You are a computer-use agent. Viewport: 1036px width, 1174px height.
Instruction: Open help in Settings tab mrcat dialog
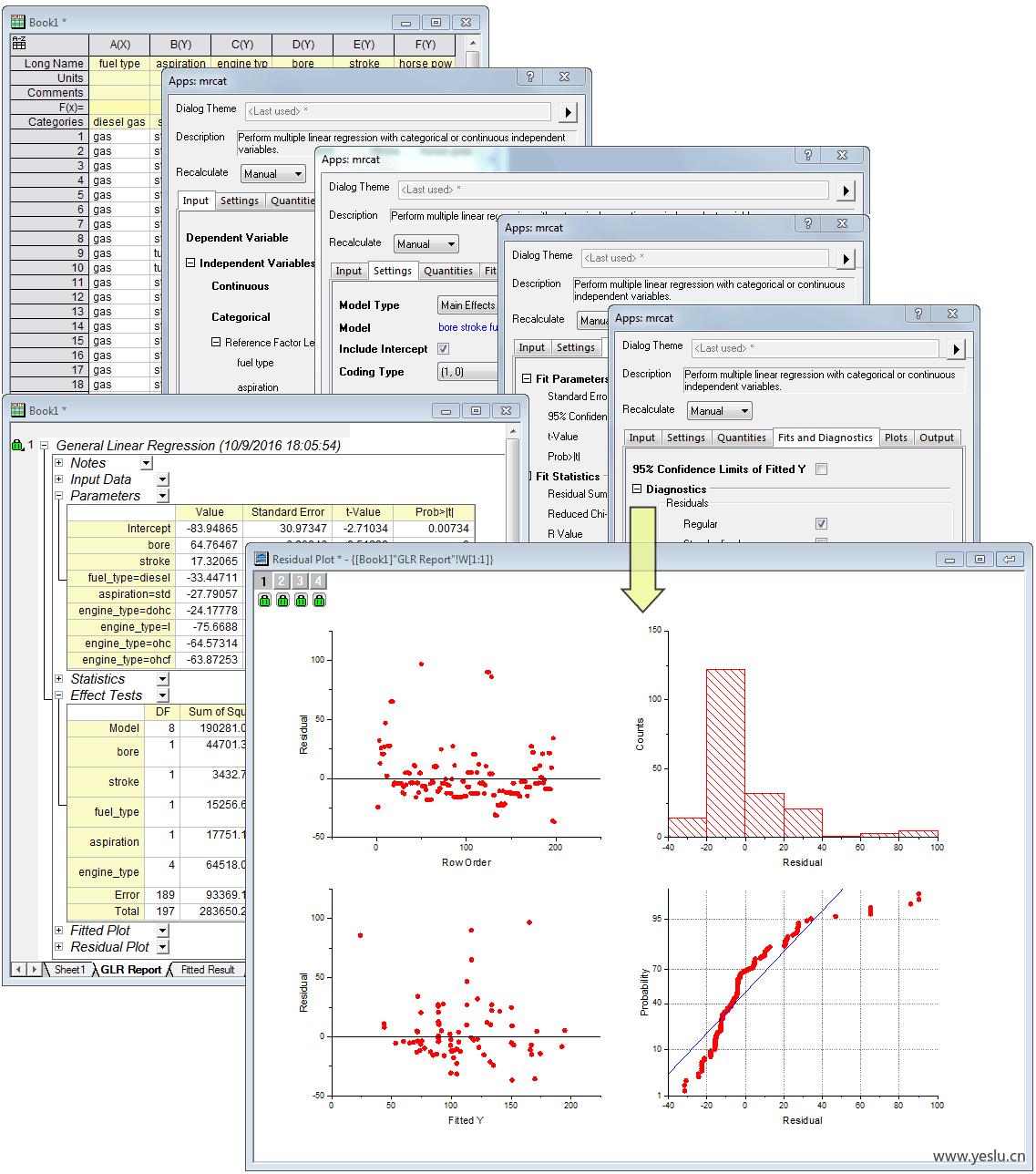[807, 155]
